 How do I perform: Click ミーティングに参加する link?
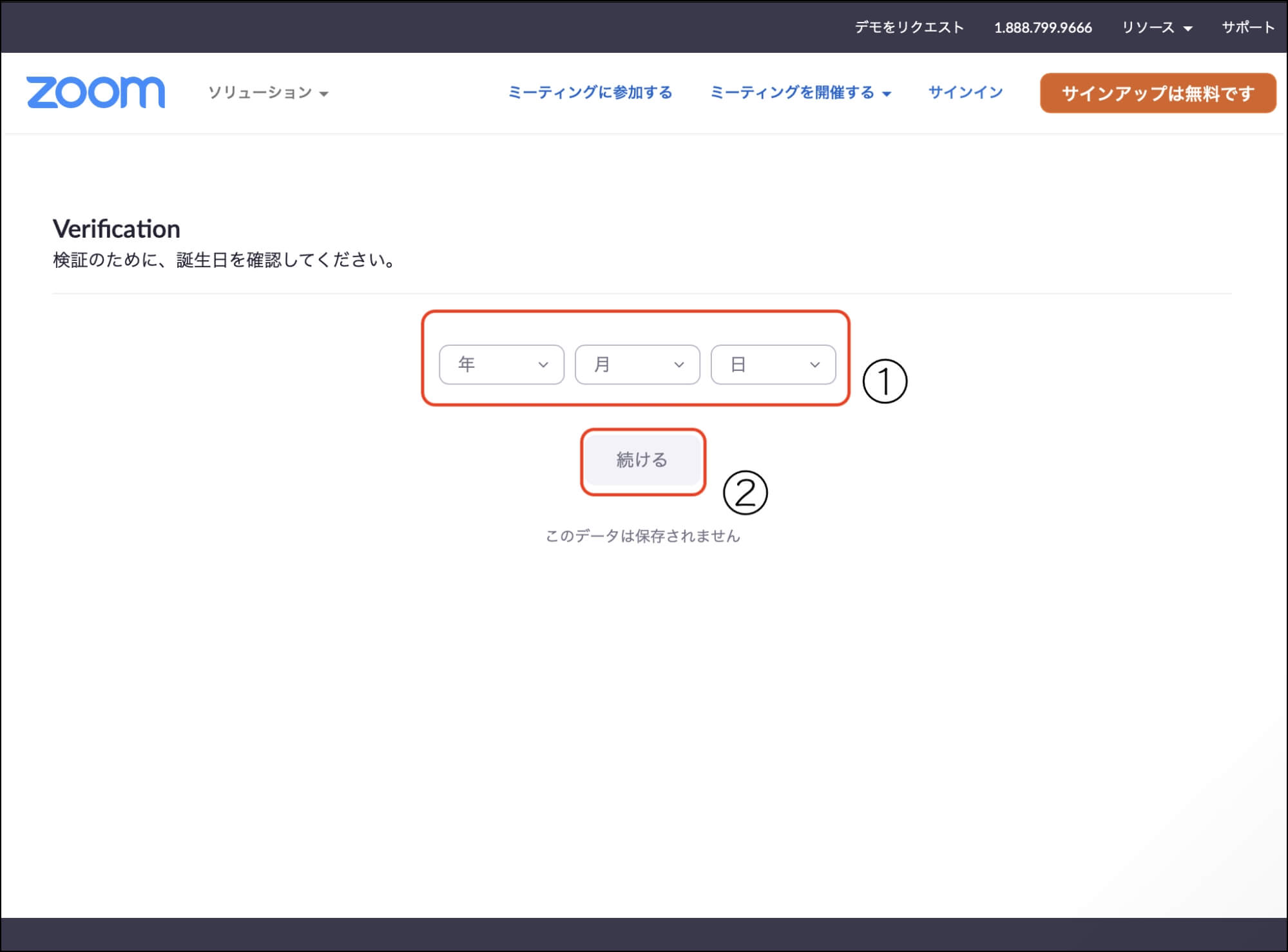pyautogui.click(x=590, y=92)
